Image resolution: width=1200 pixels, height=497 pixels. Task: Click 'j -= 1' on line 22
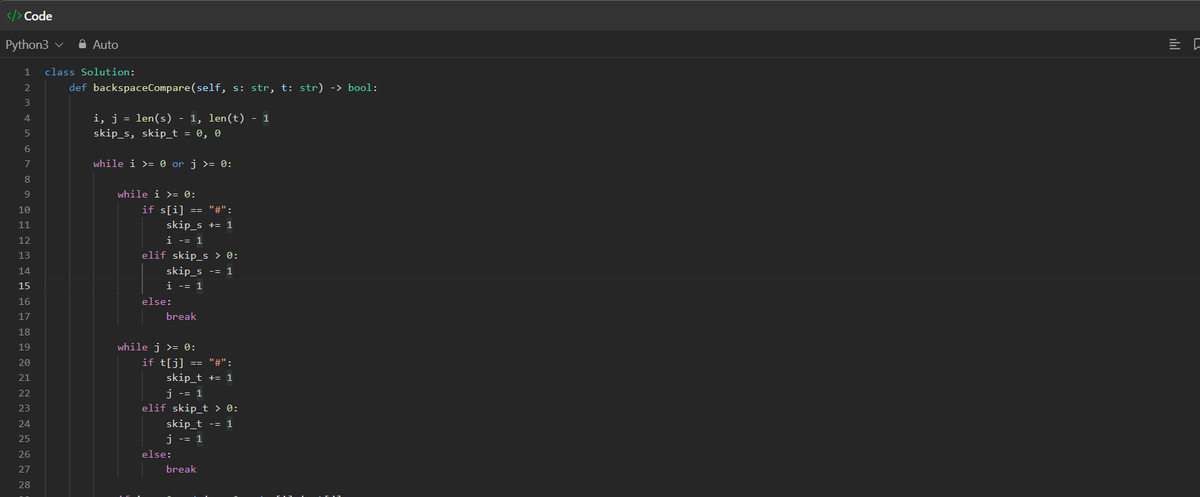click(184, 393)
